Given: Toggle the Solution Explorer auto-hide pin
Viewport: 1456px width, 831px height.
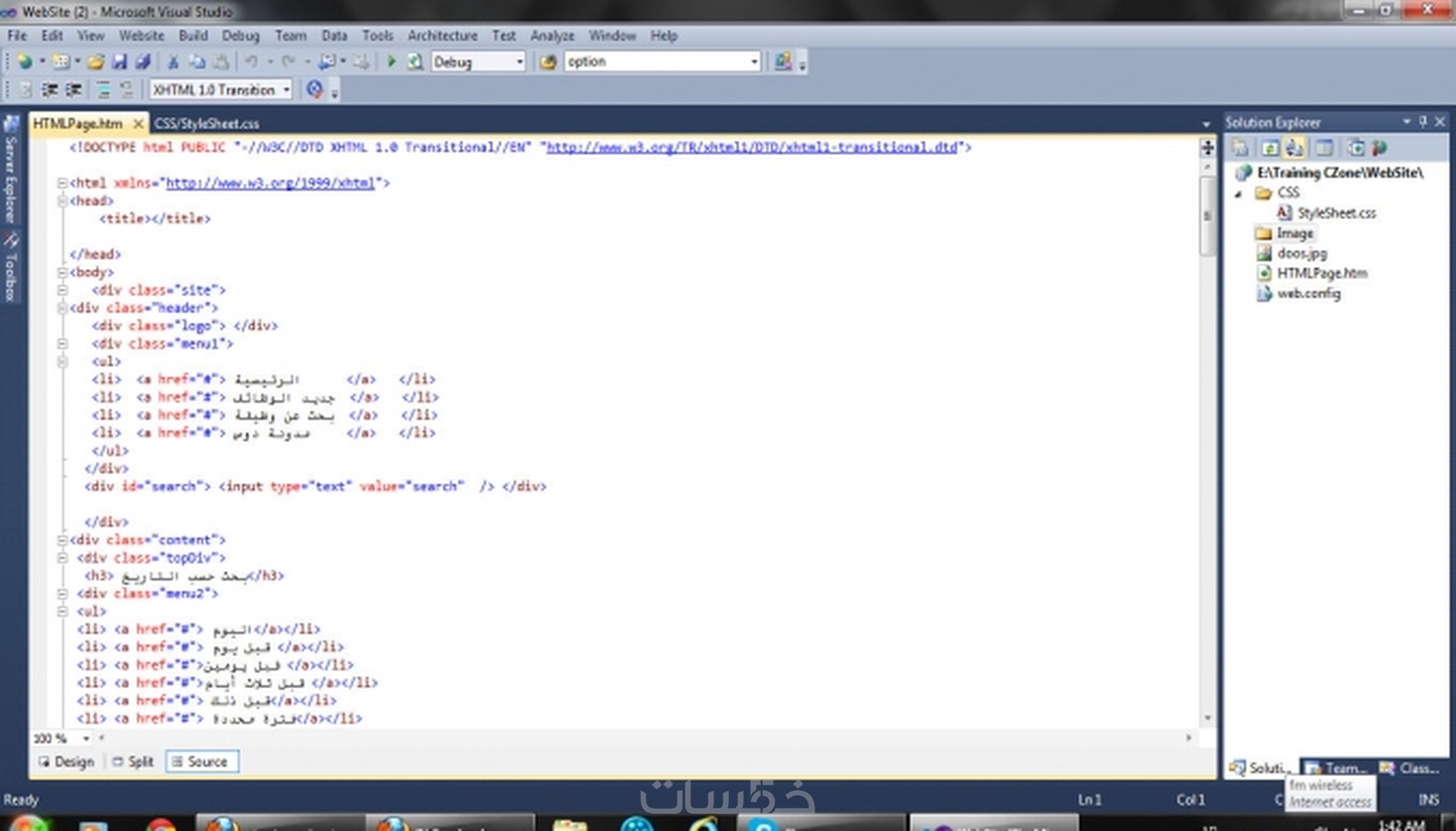Looking at the screenshot, I should tap(1425, 122).
